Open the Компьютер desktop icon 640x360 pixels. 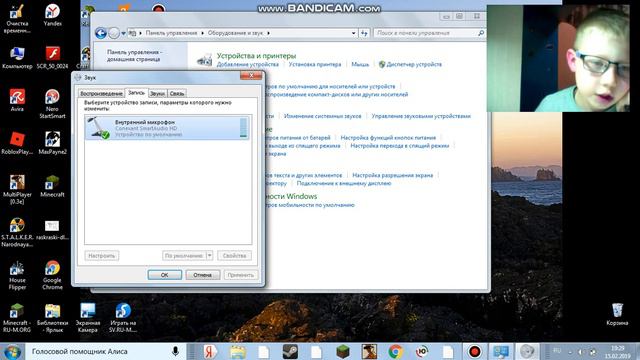point(17,58)
